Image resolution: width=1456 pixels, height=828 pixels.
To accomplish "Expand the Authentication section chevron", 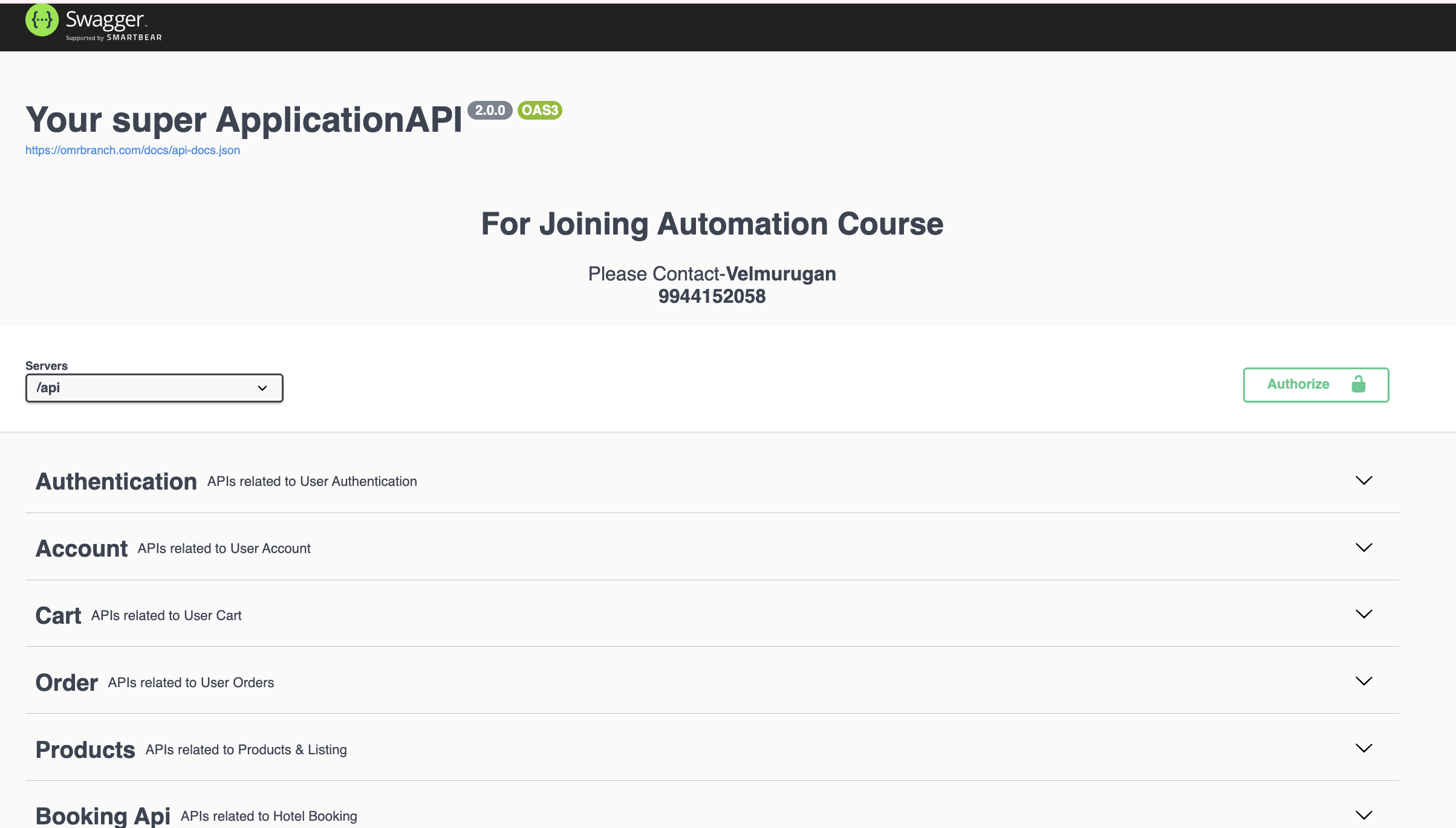I will pos(1364,480).
